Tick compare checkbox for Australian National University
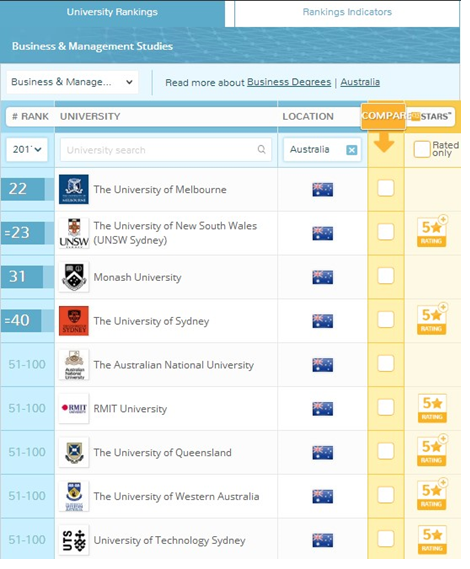 (x=385, y=363)
